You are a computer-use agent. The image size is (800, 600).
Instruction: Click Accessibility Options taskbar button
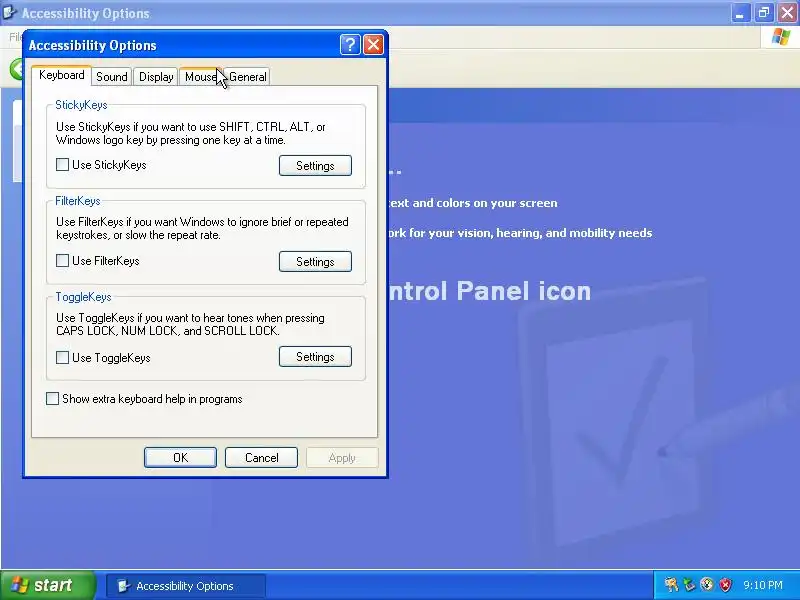coord(186,586)
